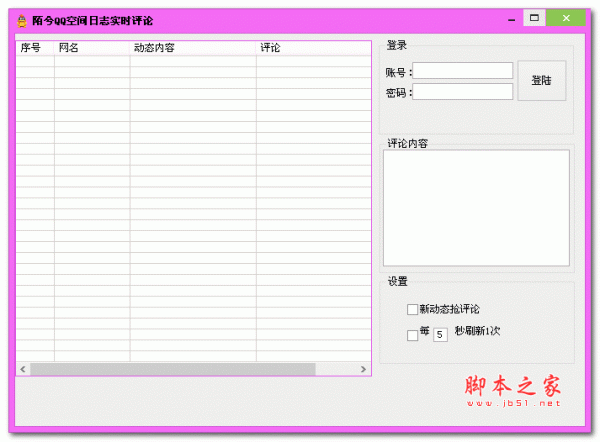
Task: Maximize the window
Action: 534,18
